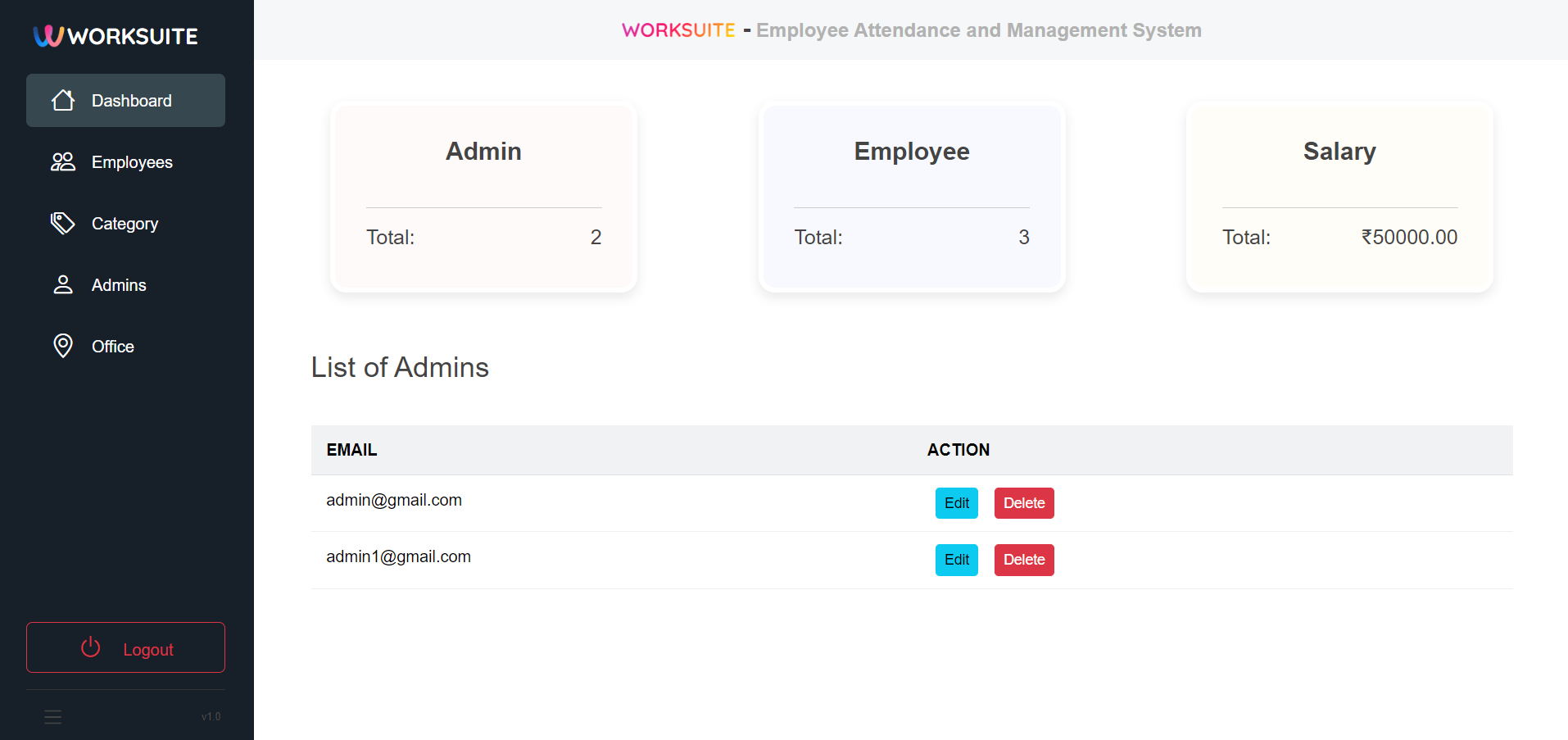Image resolution: width=1568 pixels, height=740 pixels.
Task: Click the Dashboard home icon
Action: coord(63,100)
